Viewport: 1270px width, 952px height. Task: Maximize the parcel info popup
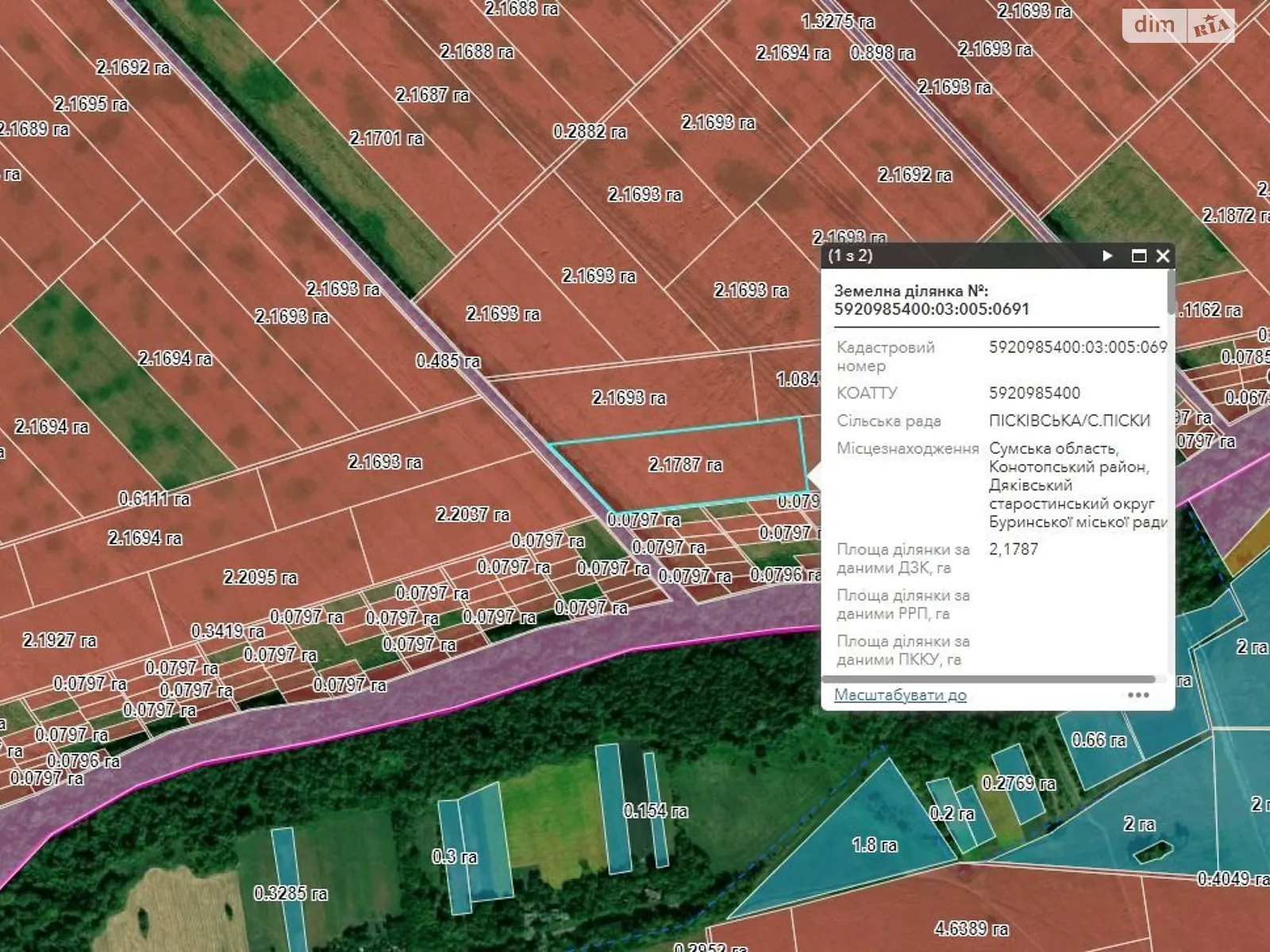(1138, 255)
